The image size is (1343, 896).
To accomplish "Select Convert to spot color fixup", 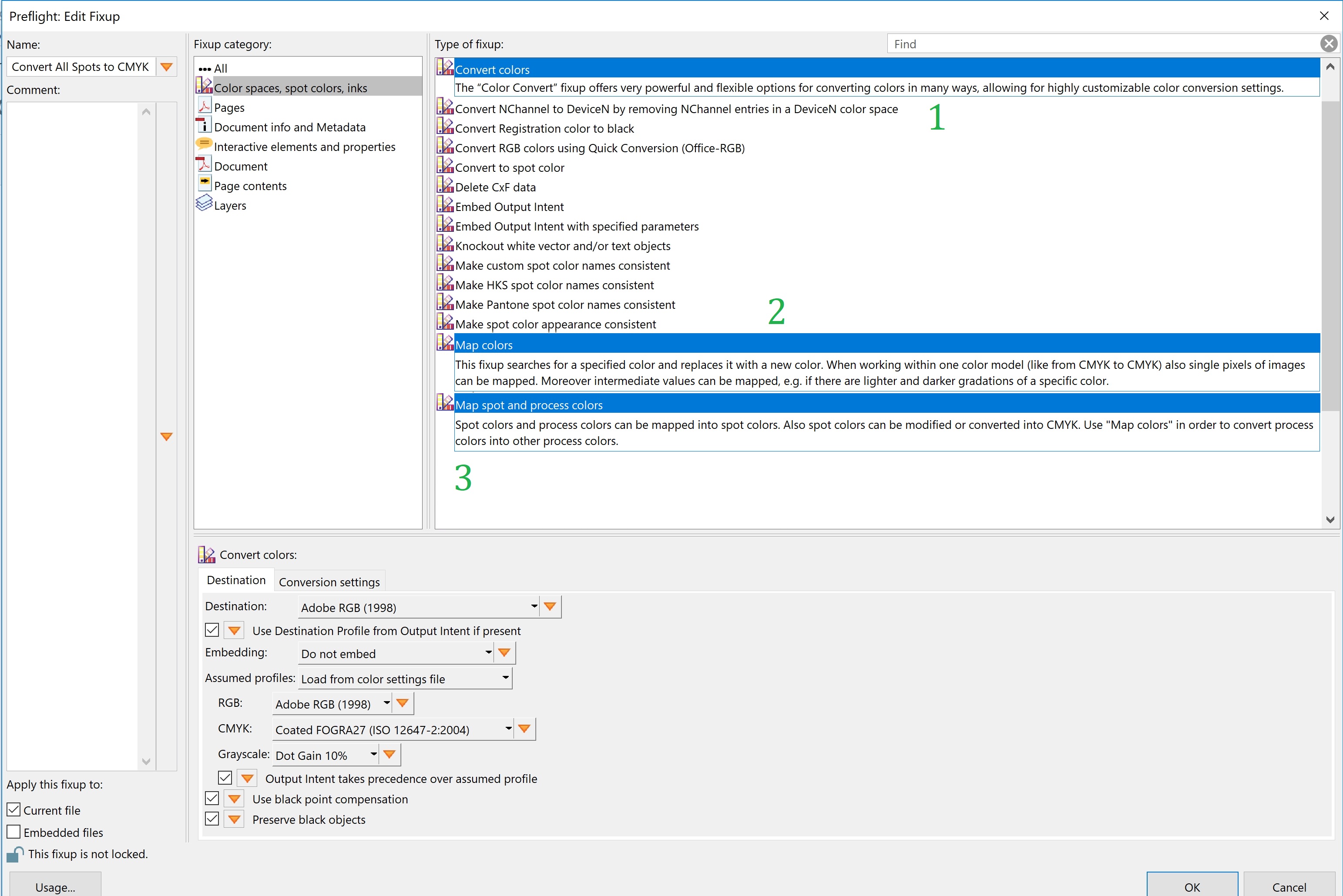I will (x=510, y=168).
